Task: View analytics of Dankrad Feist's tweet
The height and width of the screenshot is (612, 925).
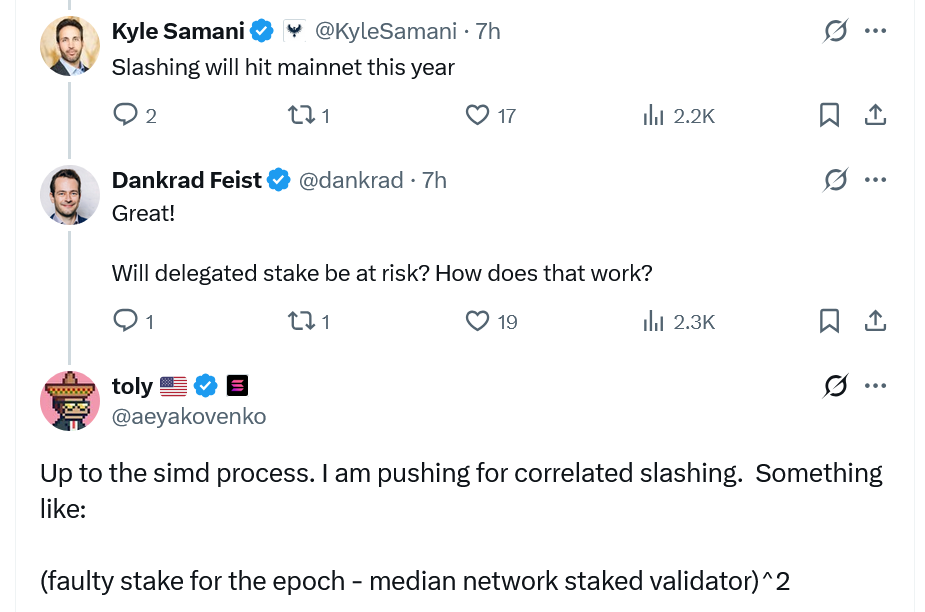Action: point(654,321)
